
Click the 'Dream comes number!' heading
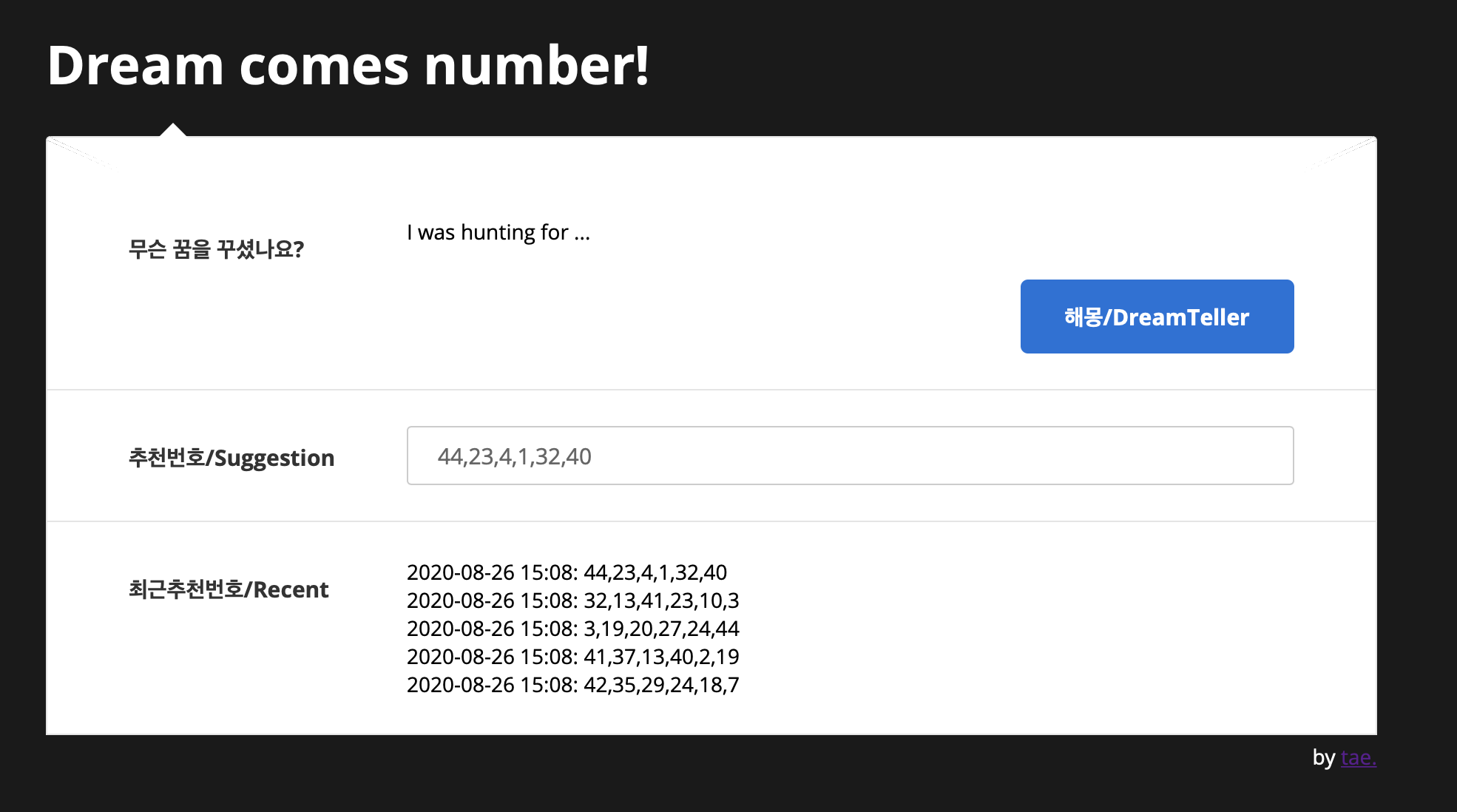coord(348,65)
